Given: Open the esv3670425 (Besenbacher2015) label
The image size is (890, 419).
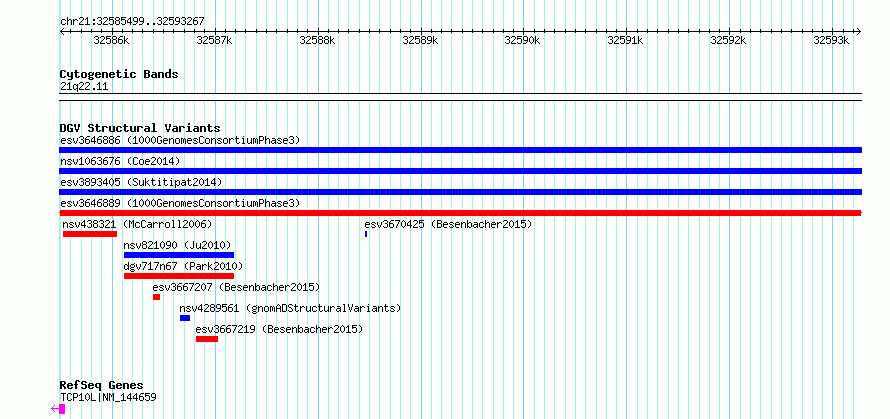Looking at the screenshot, I should click(448, 224).
